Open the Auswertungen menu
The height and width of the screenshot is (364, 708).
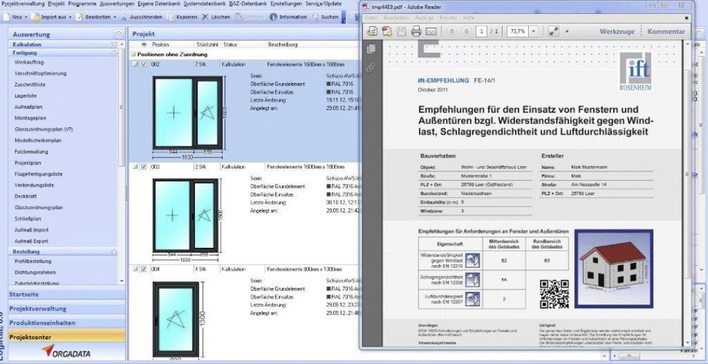pyautogui.click(x=116, y=4)
